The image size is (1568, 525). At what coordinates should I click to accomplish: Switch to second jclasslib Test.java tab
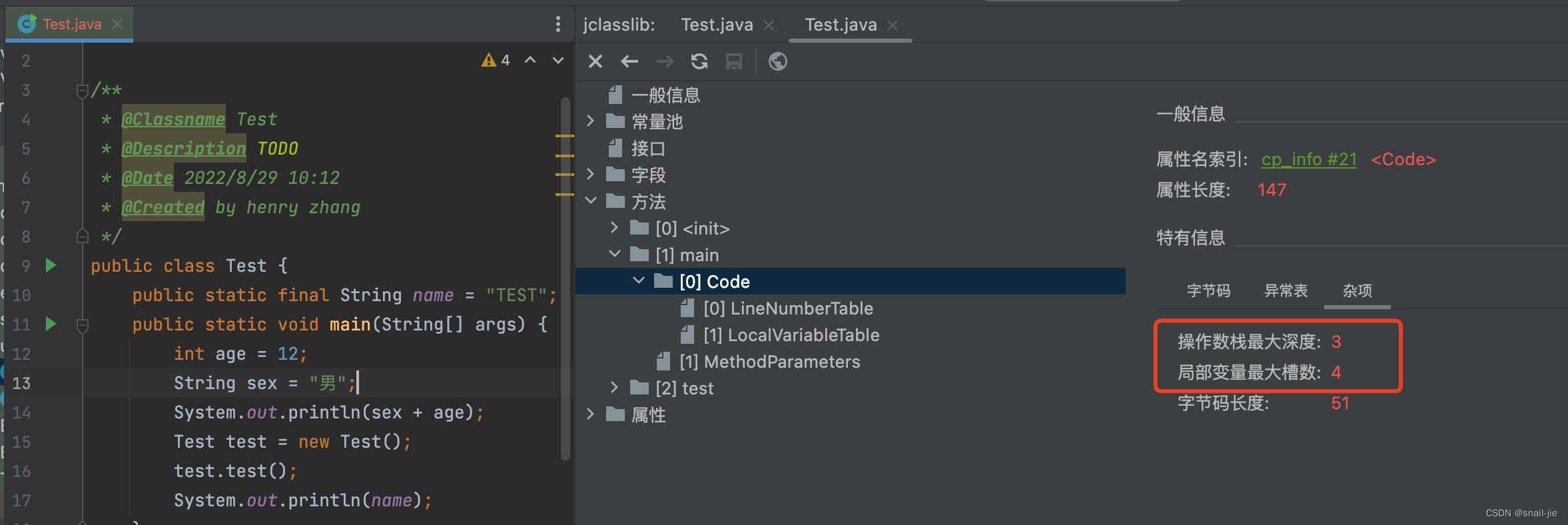841,25
